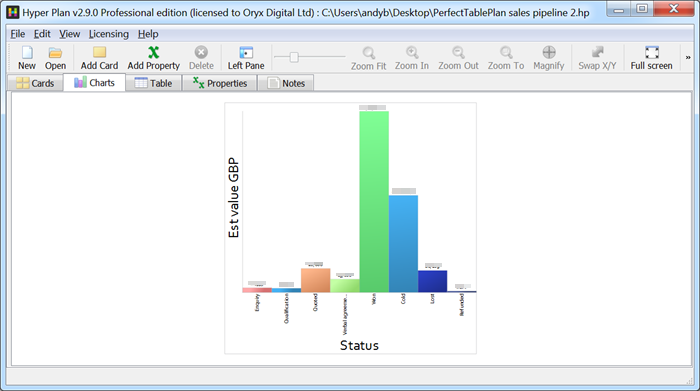Switch to the Cards tab
This screenshot has height=391, width=700.
(35, 83)
